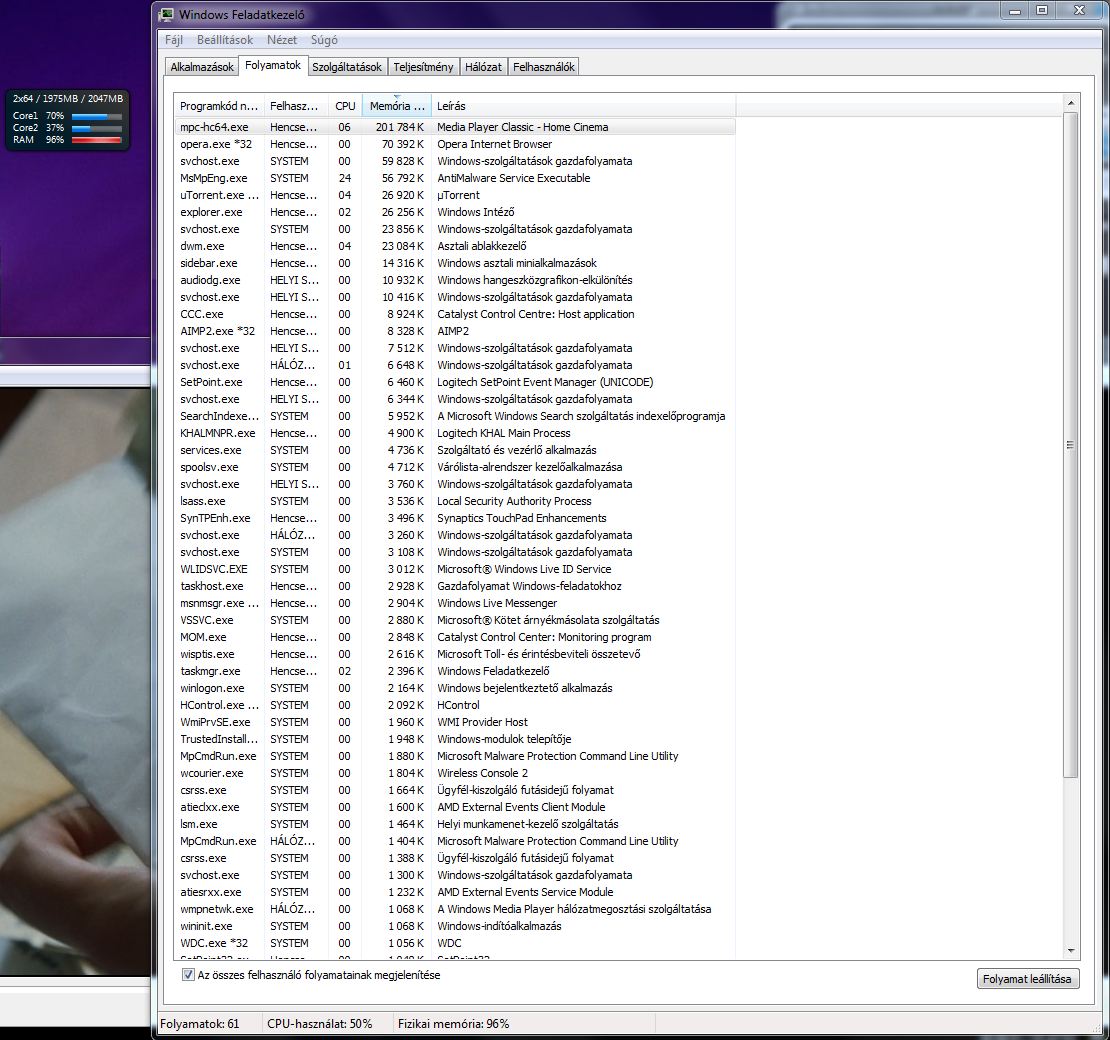The width and height of the screenshot is (1110, 1040).
Task: Select the winlogon.exe process
Action: pos(455,687)
